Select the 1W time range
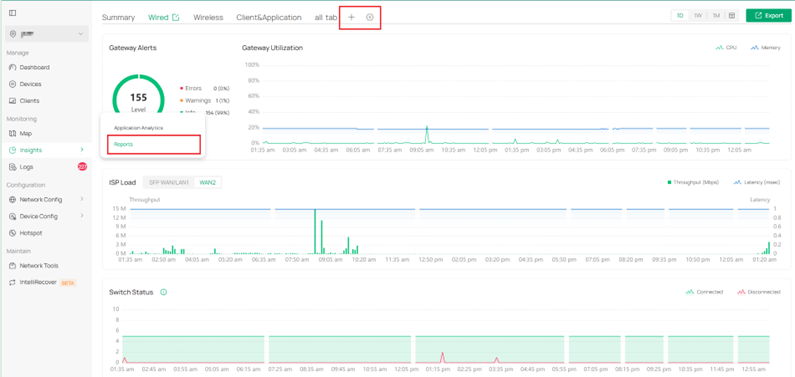Image resolution: width=795 pixels, height=377 pixels. click(698, 16)
